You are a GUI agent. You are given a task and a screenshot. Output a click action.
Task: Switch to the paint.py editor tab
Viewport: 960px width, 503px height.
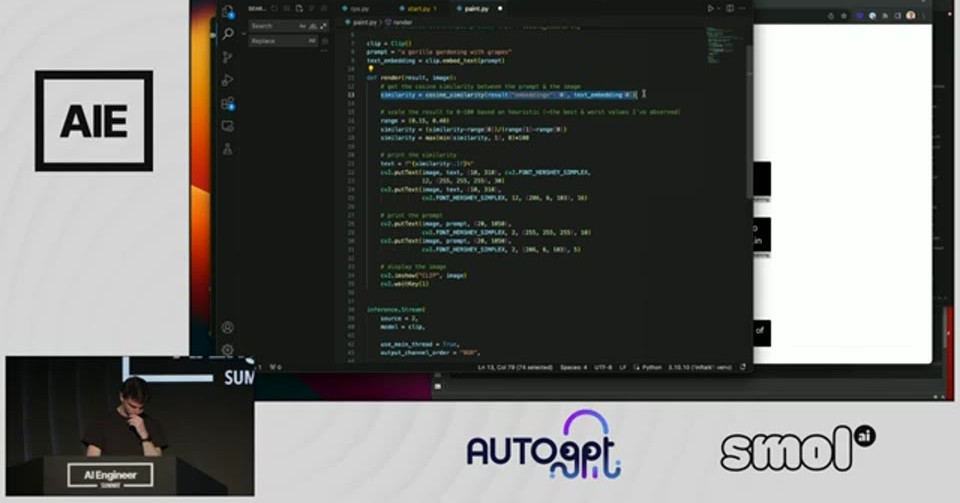click(x=476, y=9)
